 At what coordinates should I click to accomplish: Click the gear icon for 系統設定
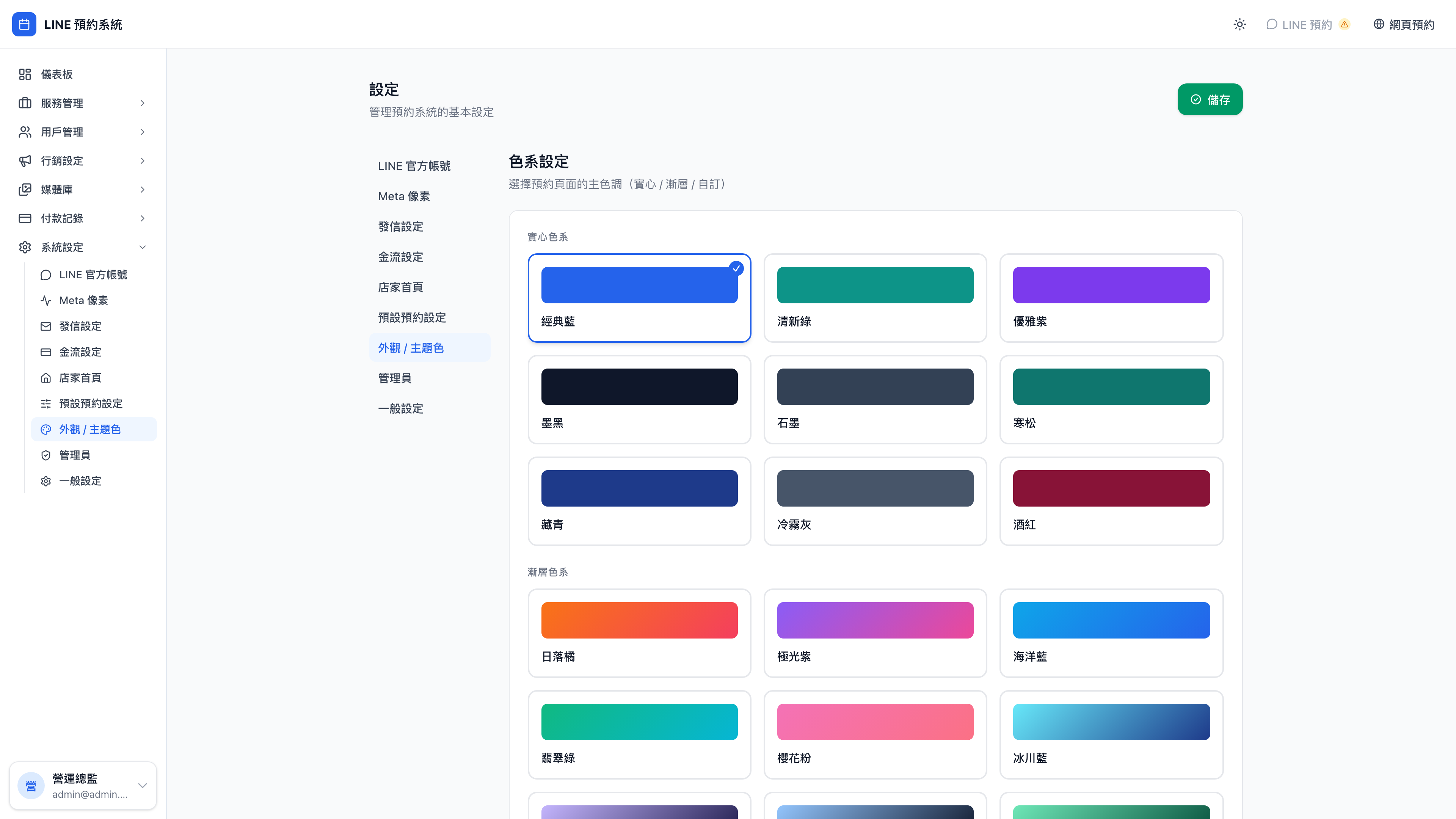25,247
